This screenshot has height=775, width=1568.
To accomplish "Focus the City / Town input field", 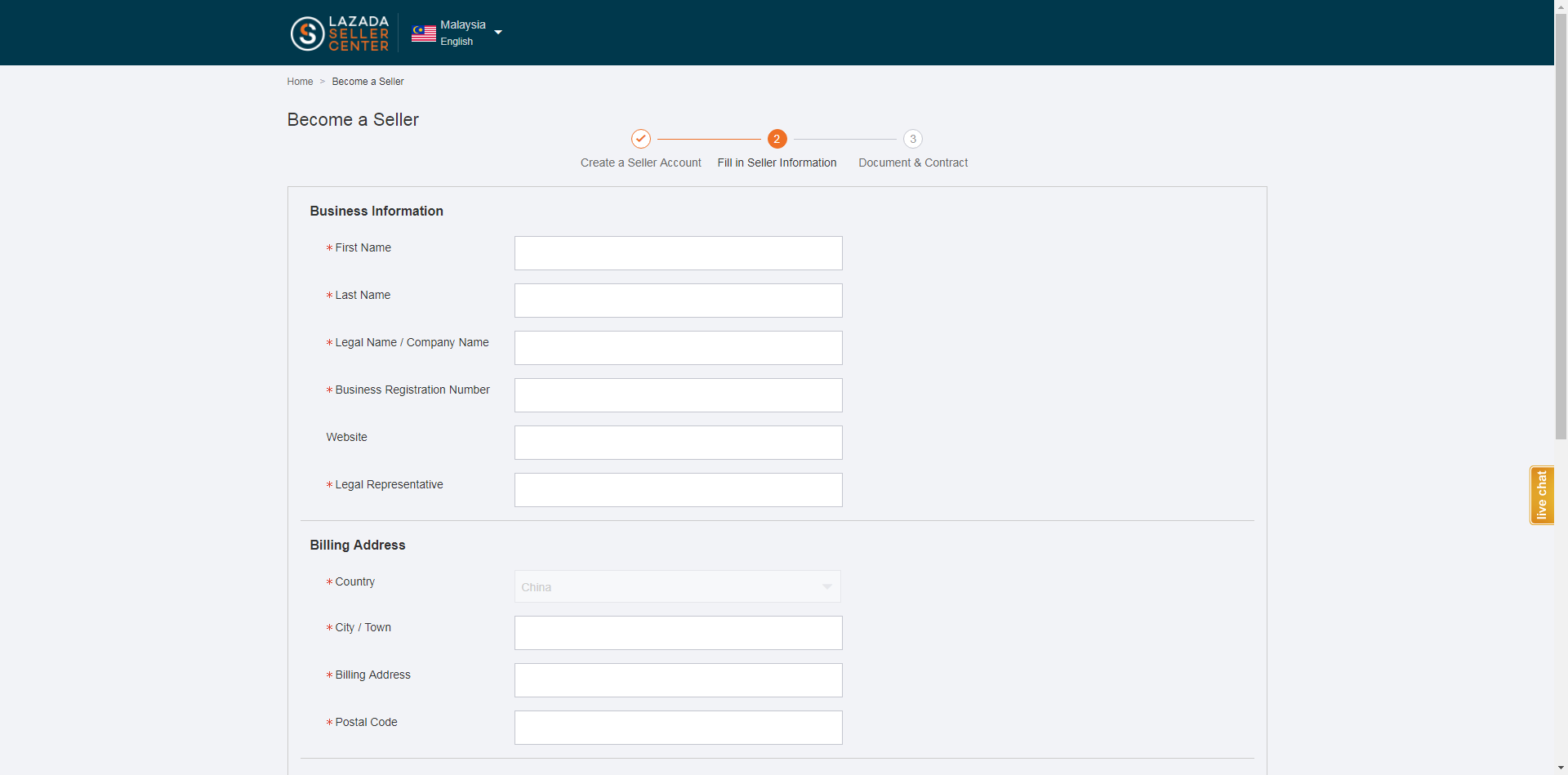I will pyautogui.click(x=679, y=633).
